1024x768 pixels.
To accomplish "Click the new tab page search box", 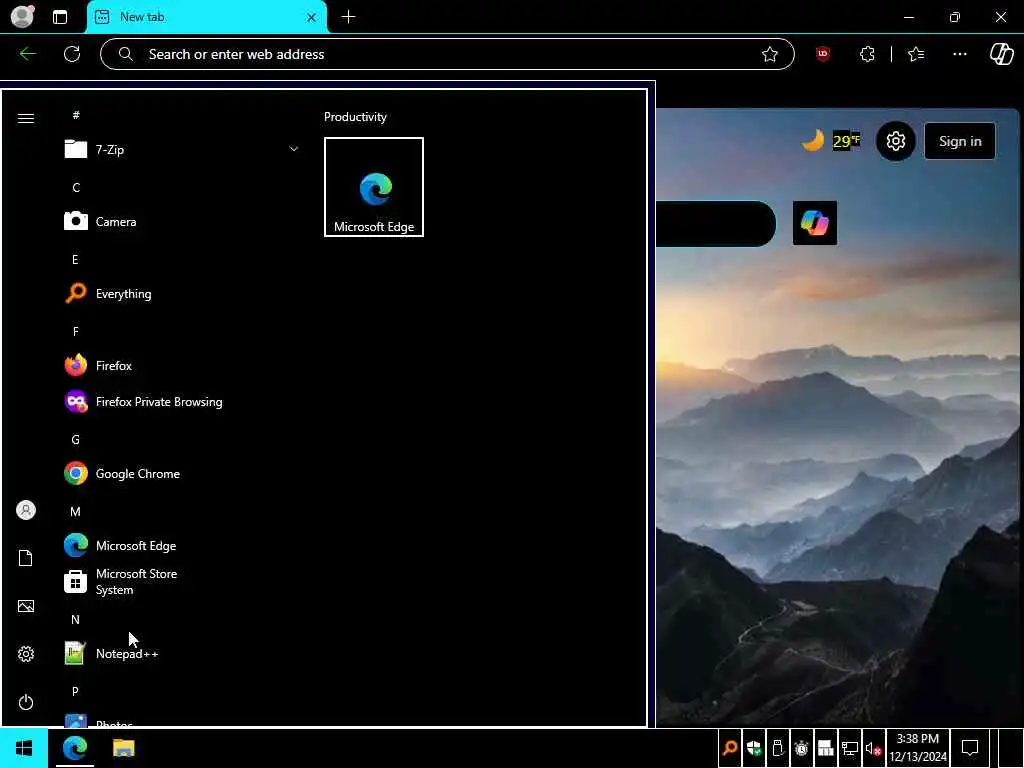I will (716, 224).
